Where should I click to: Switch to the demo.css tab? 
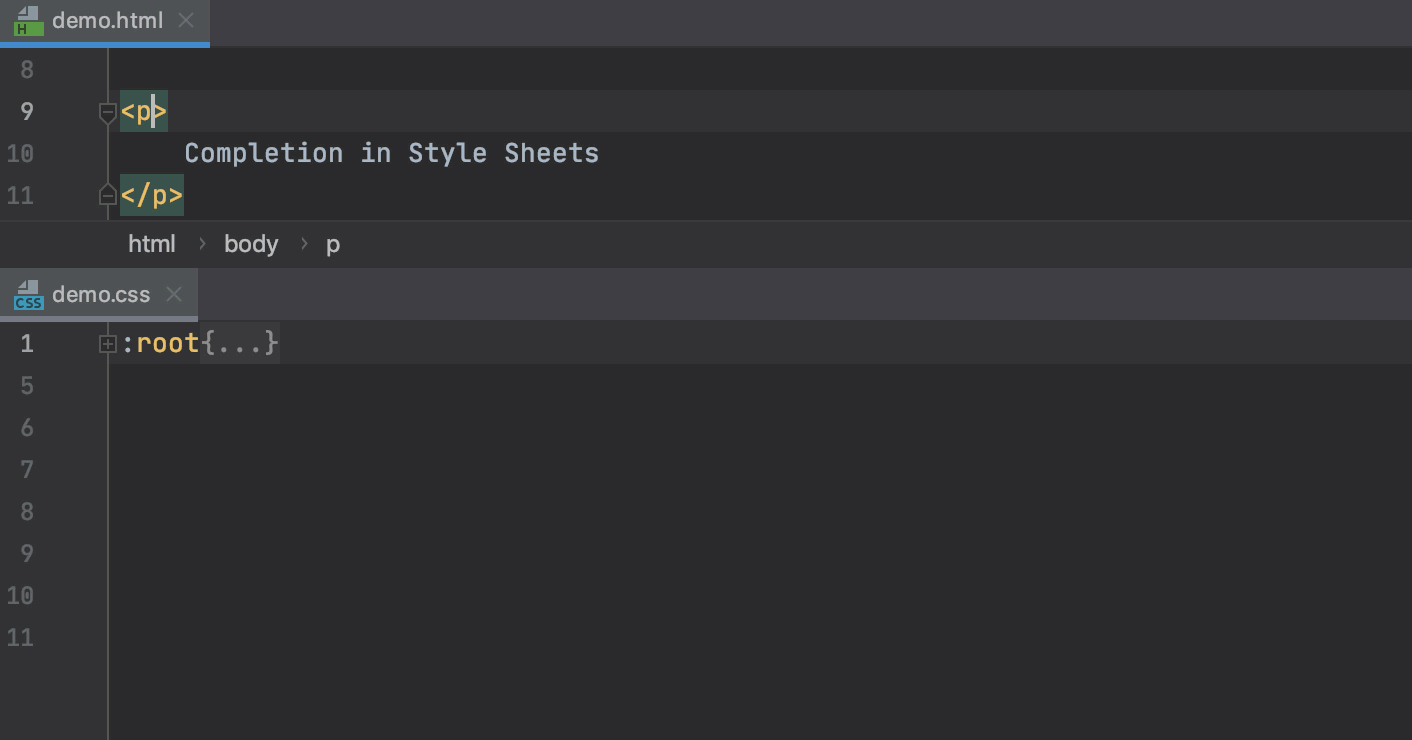[x=100, y=294]
